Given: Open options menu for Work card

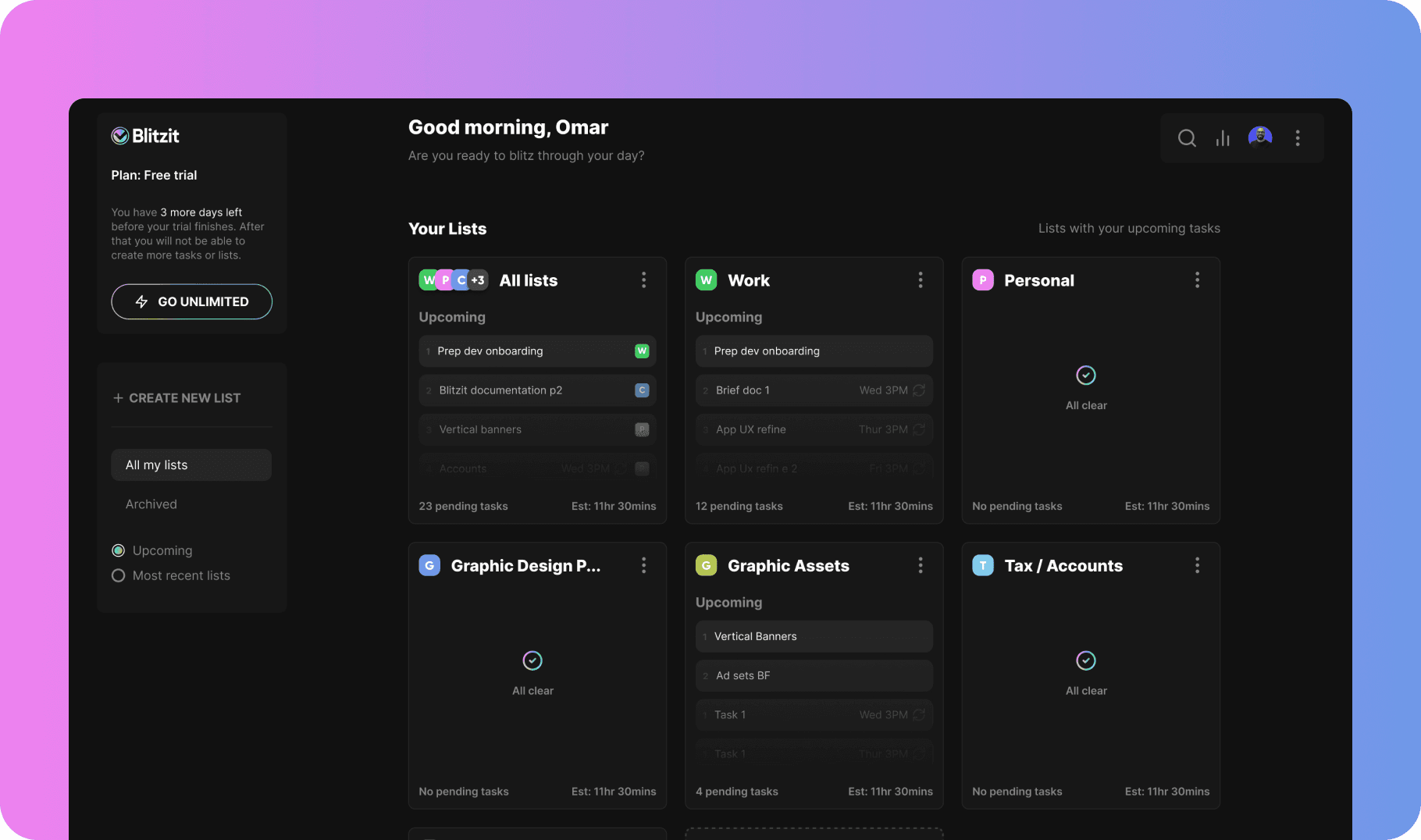Looking at the screenshot, I should [921, 280].
